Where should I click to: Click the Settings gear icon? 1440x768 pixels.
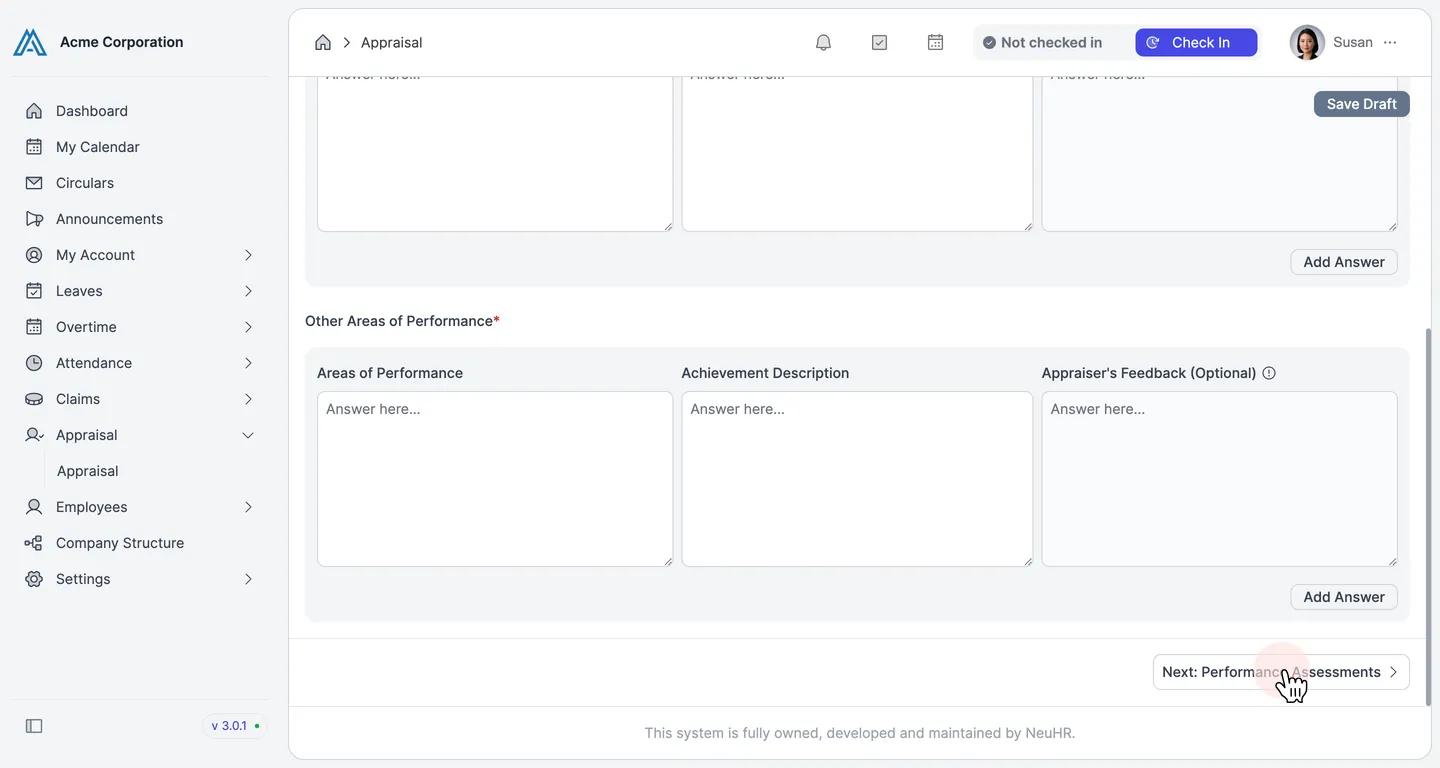tap(34, 579)
